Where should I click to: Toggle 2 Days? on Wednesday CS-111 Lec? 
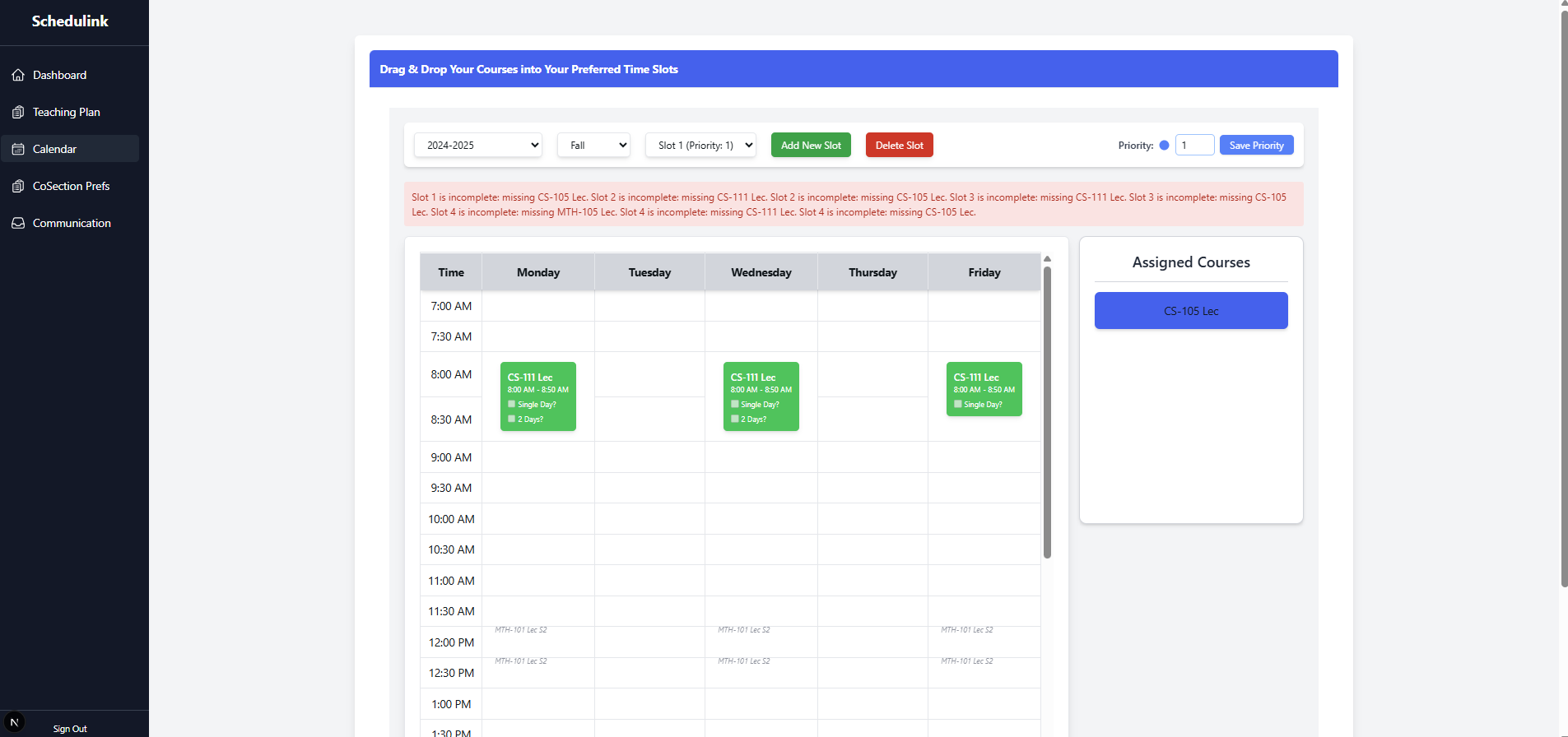(735, 419)
